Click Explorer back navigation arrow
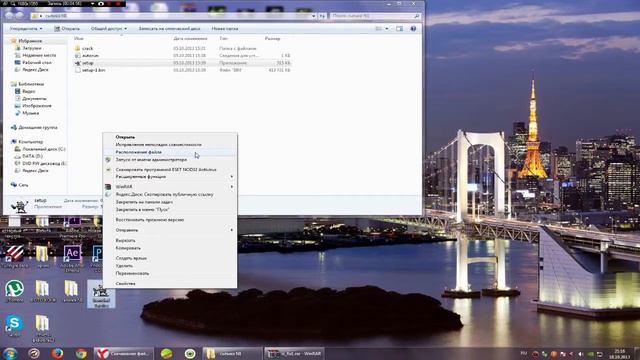The width and height of the screenshot is (640, 360). [x=9, y=16]
